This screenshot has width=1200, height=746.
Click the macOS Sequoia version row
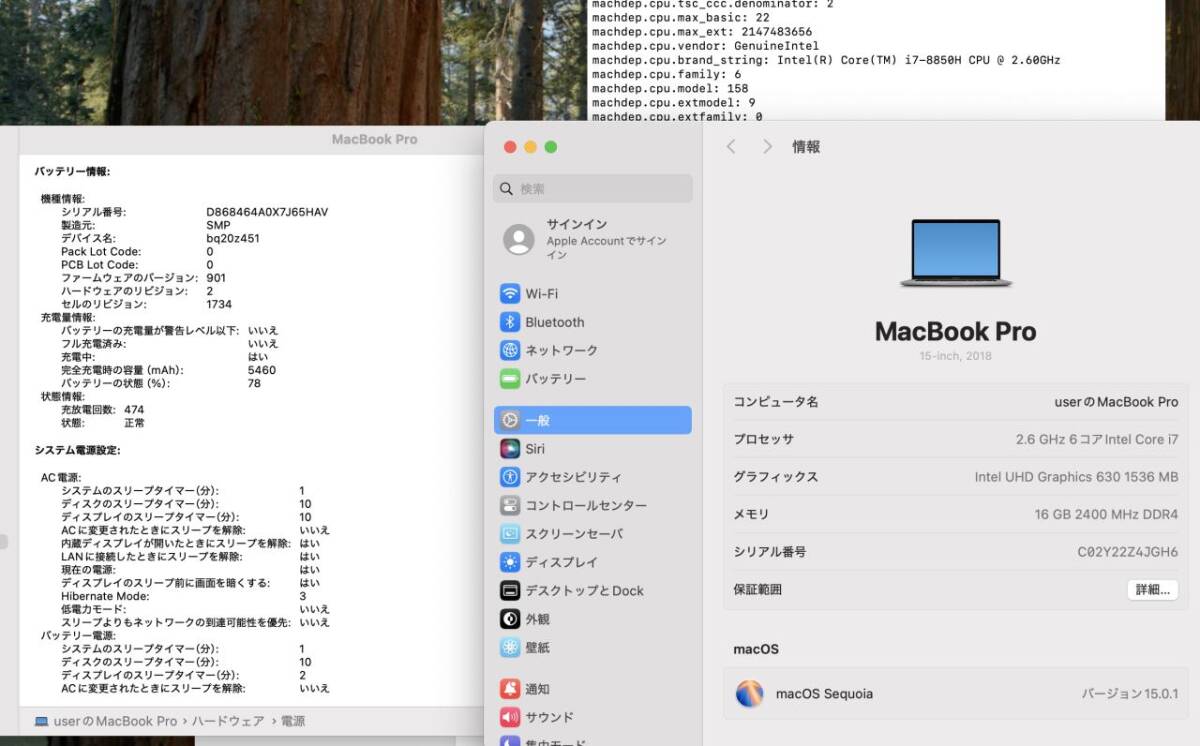tap(956, 693)
